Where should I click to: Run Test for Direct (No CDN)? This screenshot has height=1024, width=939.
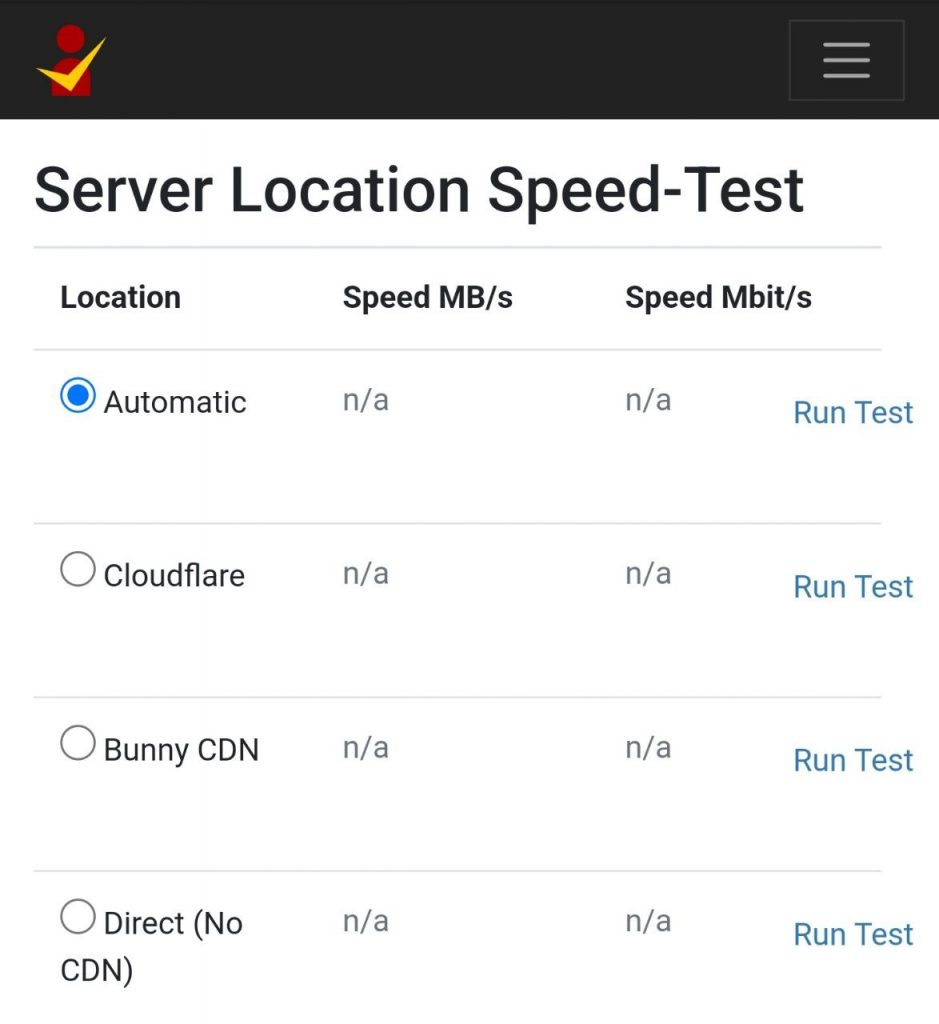tap(853, 934)
